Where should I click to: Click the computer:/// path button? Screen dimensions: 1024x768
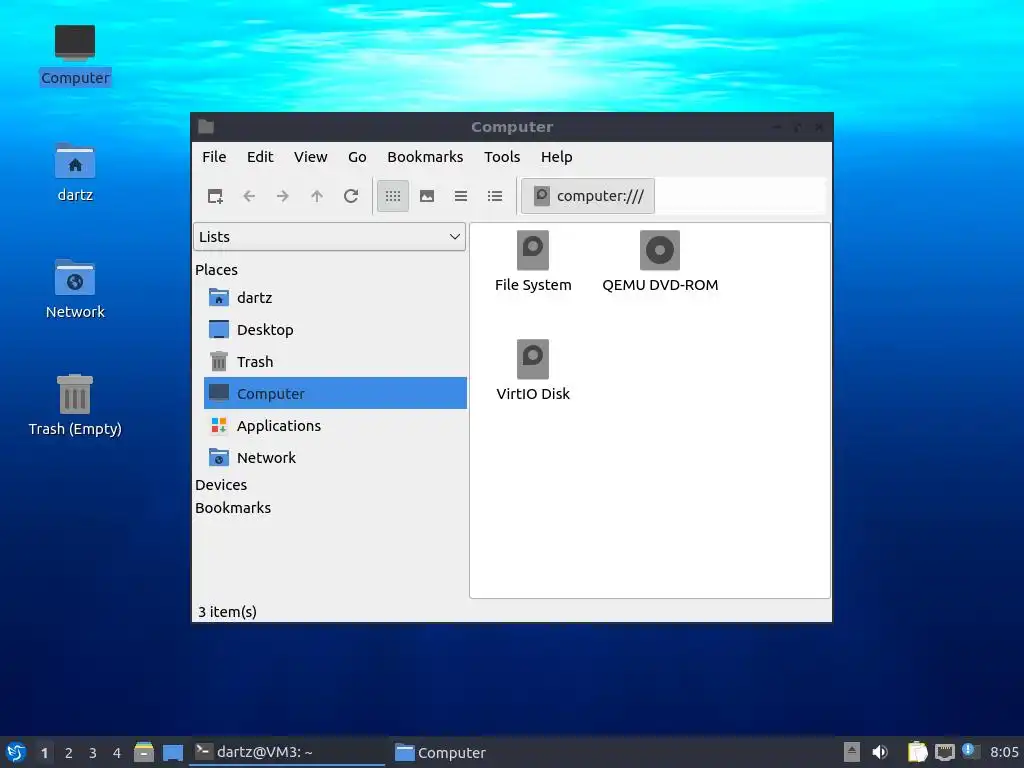[588, 196]
